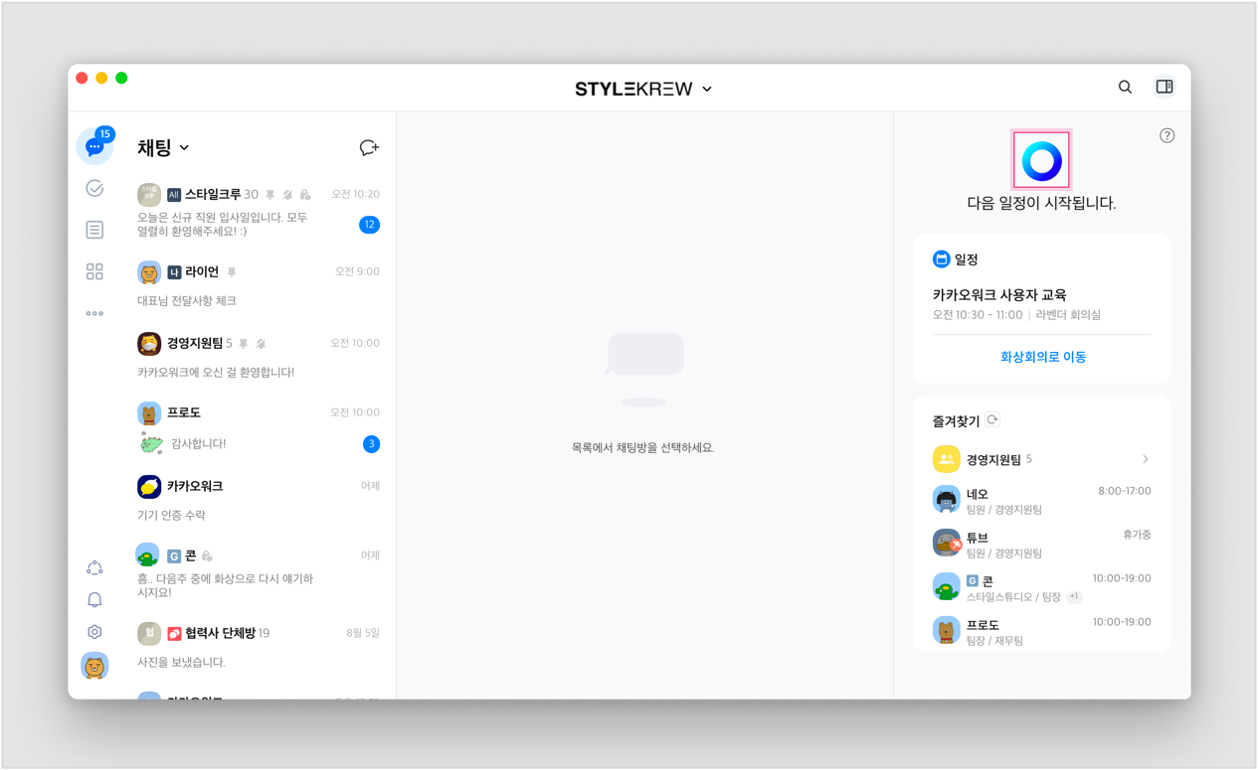
Task: Open the organization chart icon in the sidebar
Action: click(95, 567)
